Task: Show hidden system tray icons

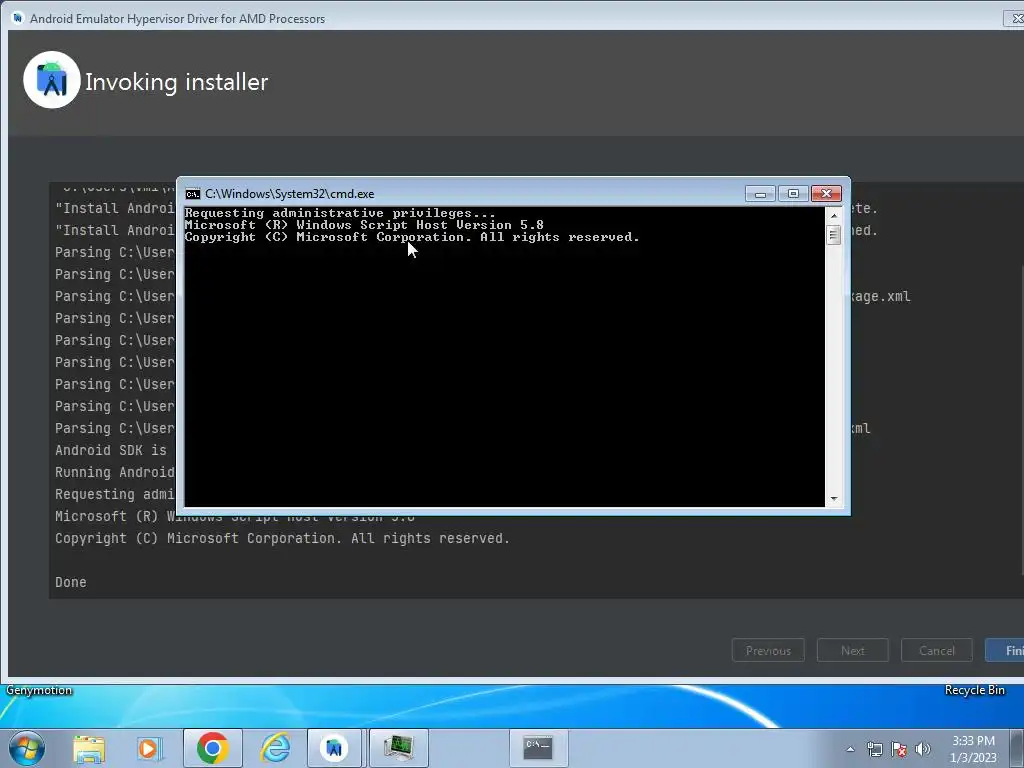Action: coord(850,749)
